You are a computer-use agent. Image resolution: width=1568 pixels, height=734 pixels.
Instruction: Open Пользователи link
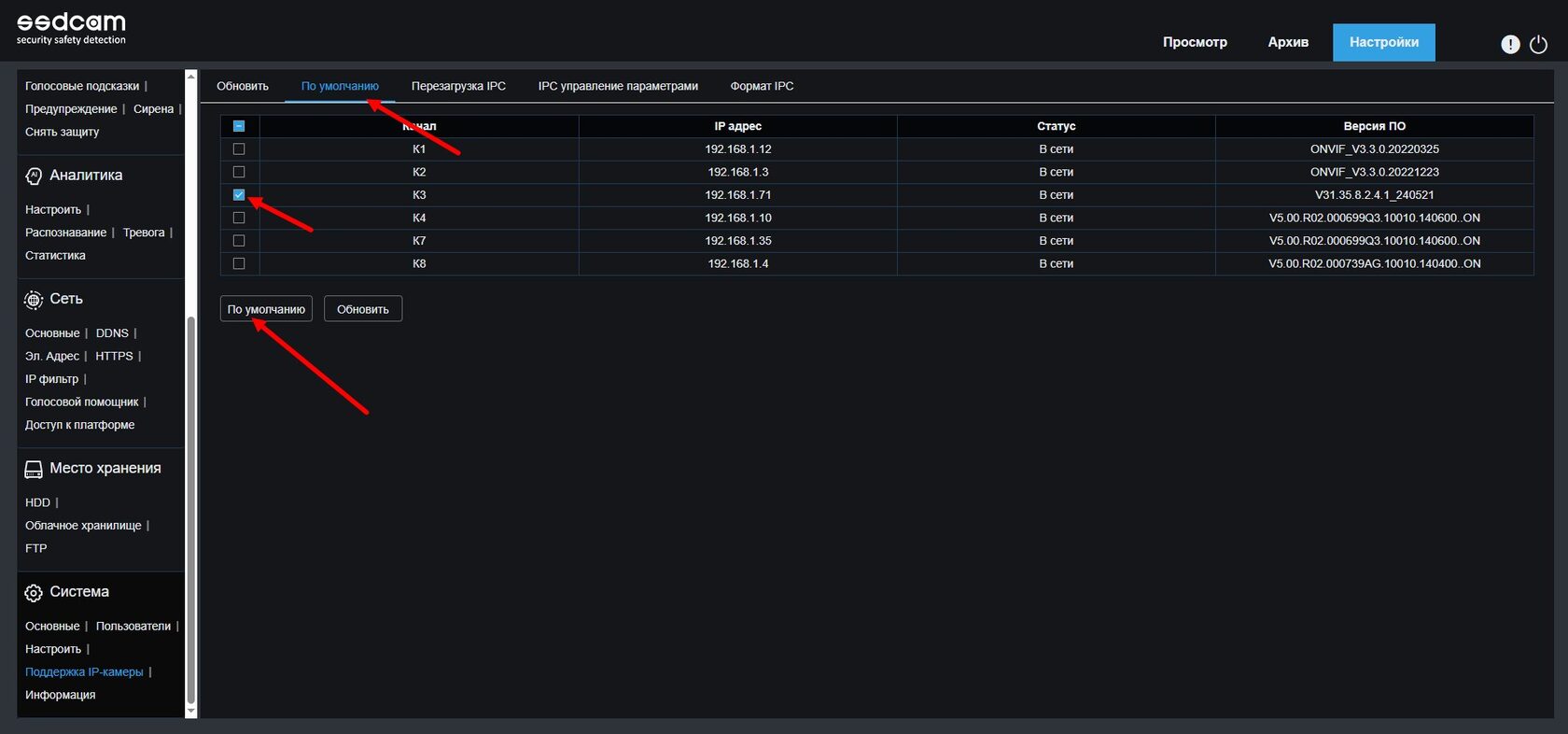pos(133,627)
